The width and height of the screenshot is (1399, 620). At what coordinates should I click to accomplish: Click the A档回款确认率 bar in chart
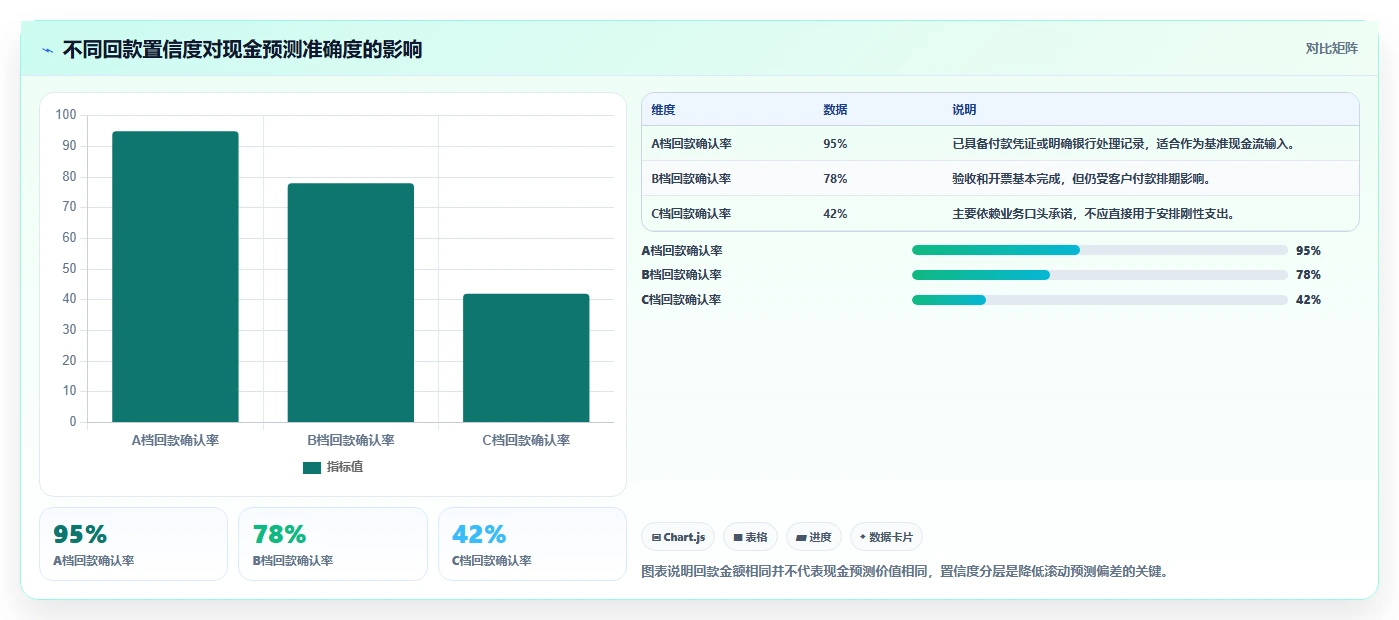tap(175, 276)
